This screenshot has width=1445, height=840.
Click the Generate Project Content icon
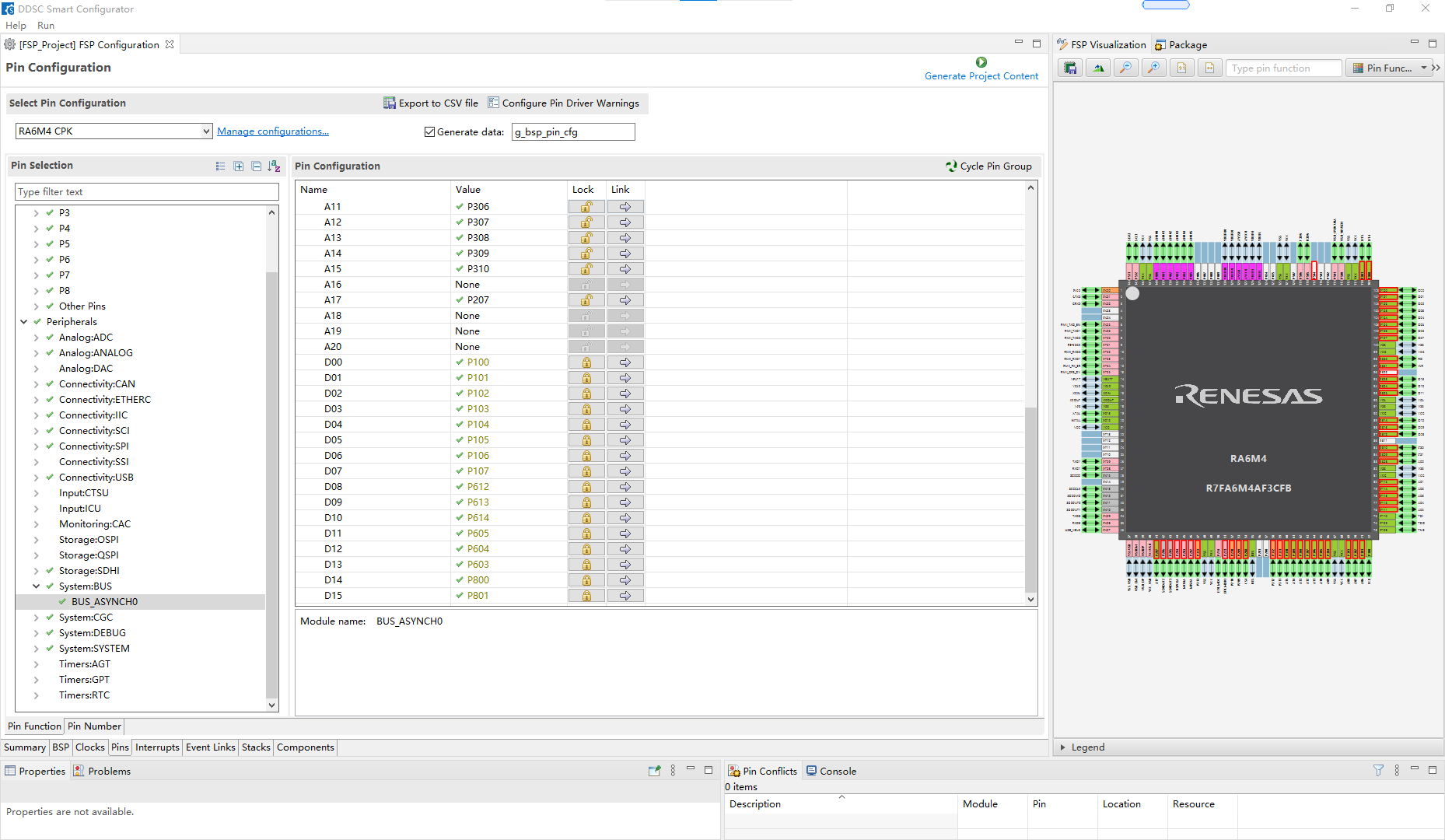(981, 62)
